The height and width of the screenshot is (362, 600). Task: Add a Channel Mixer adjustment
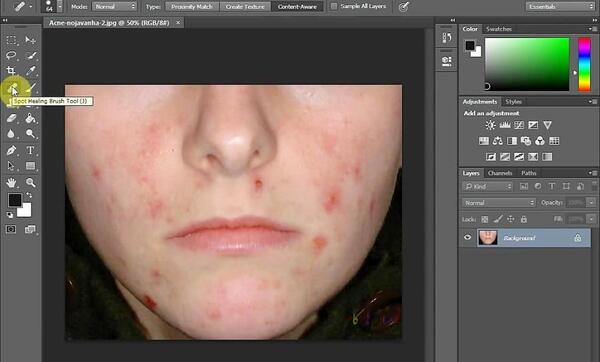coord(540,141)
